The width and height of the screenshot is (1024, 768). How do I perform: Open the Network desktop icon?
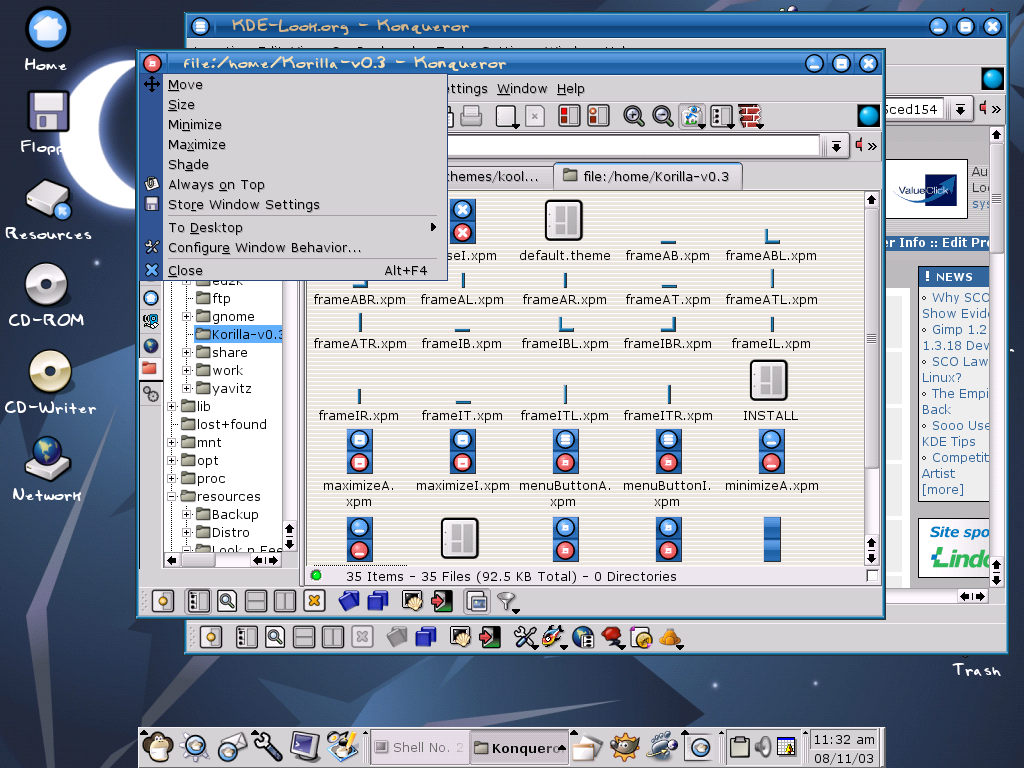(x=48, y=459)
